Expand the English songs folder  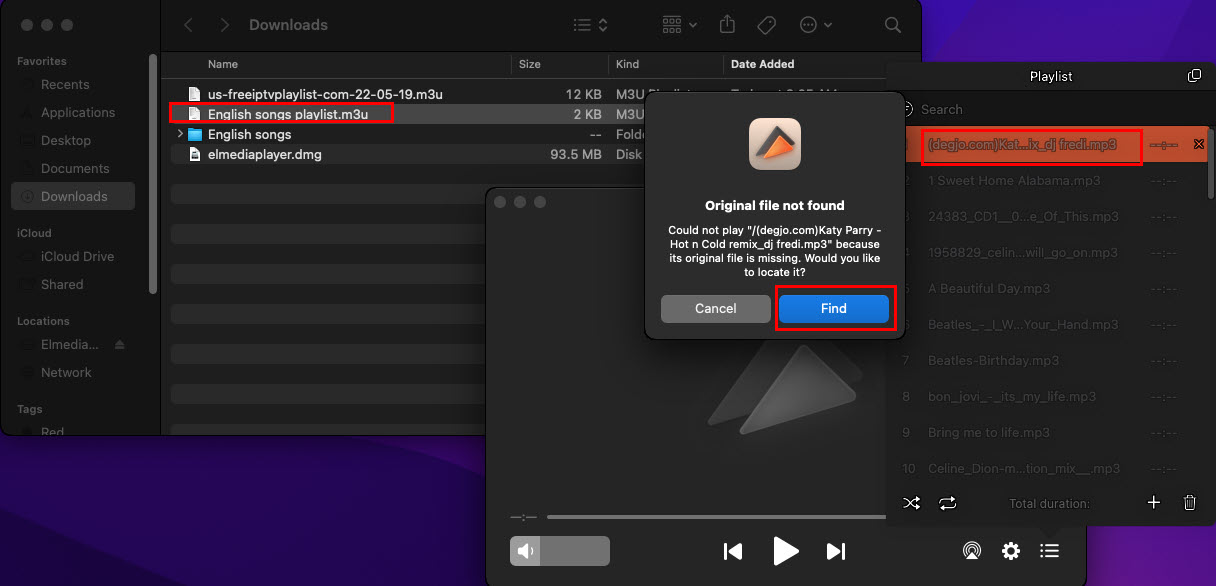pos(180,134)
